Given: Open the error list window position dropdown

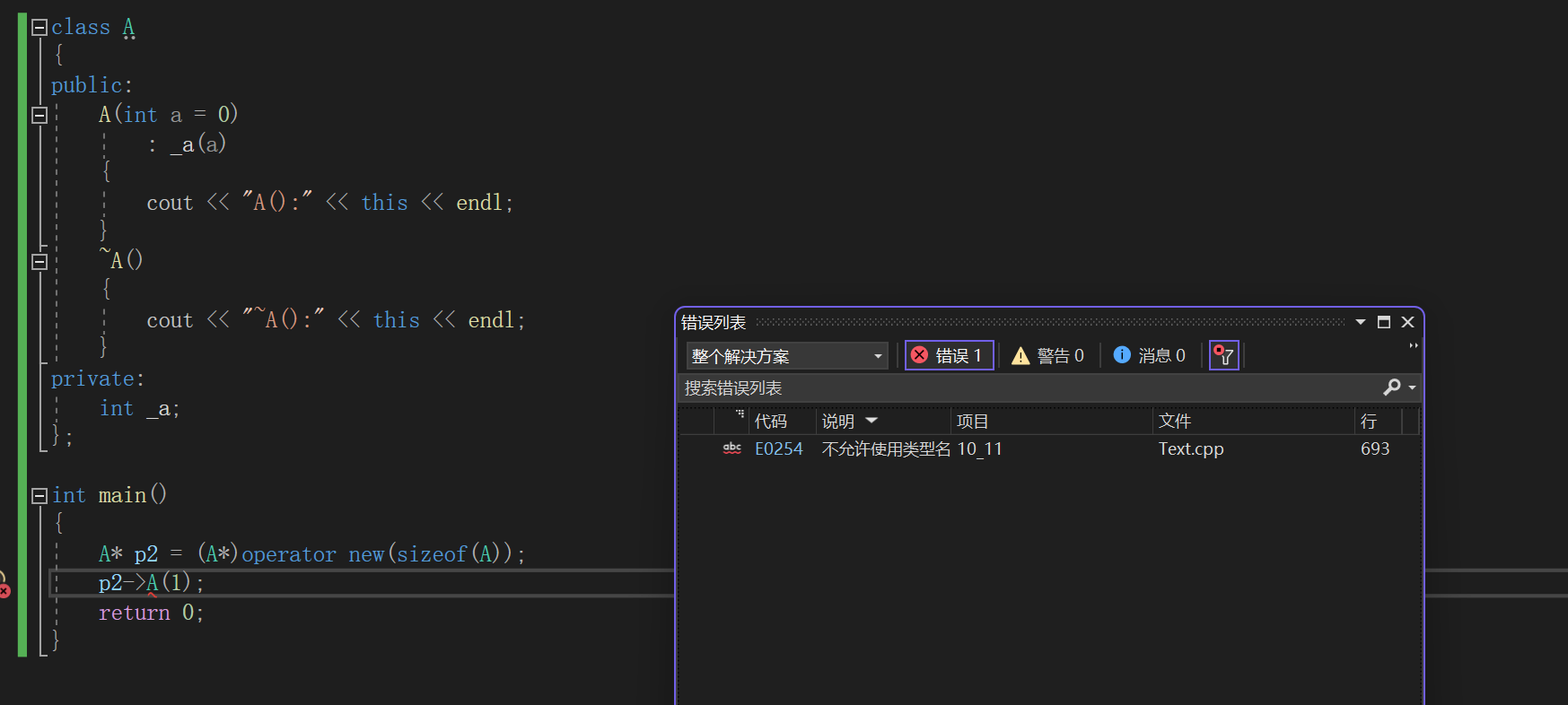Looking at the screenshot, I should click(1361, 322).
